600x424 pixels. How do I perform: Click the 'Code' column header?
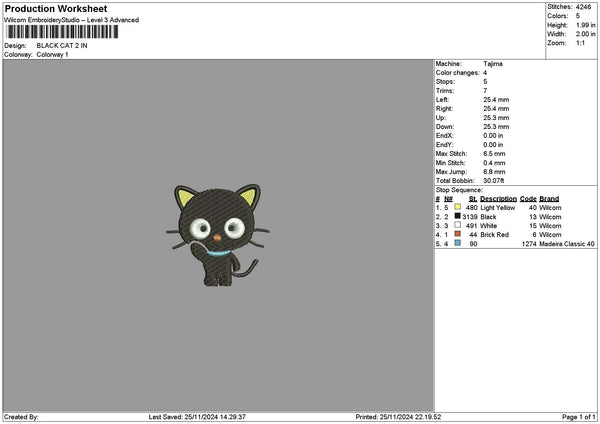[x=528, y=199]
